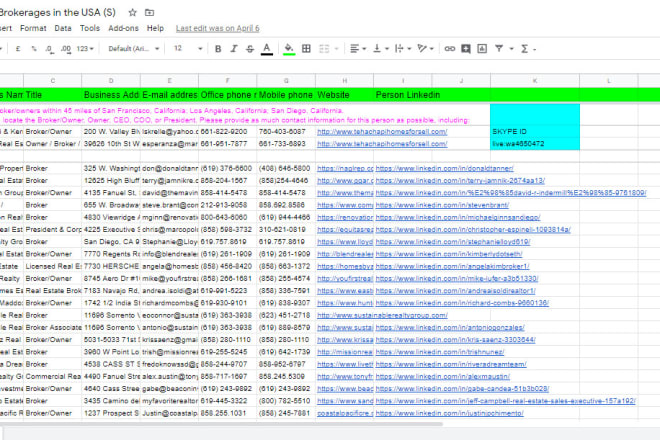Screen dimensions: 660x440
Task: Select column H header
Action: pyautogui.click(x=344, y=80)
